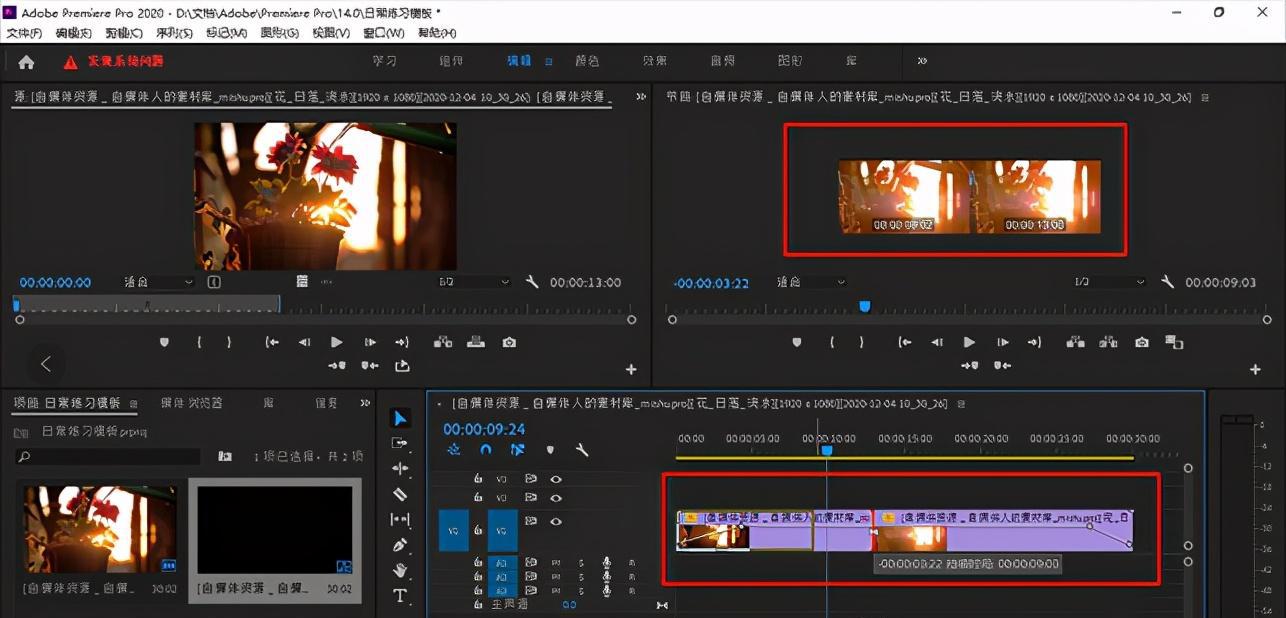Click Extract in the Program monitor
1286x618 pixels.
[x=1108, y=342]
